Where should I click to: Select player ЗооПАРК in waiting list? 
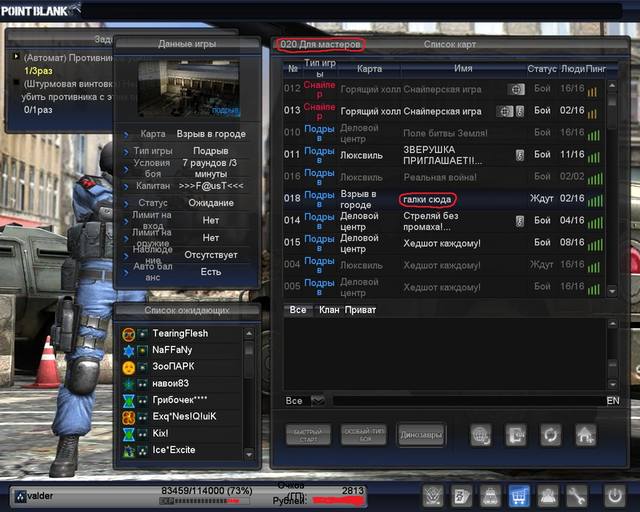181,367
